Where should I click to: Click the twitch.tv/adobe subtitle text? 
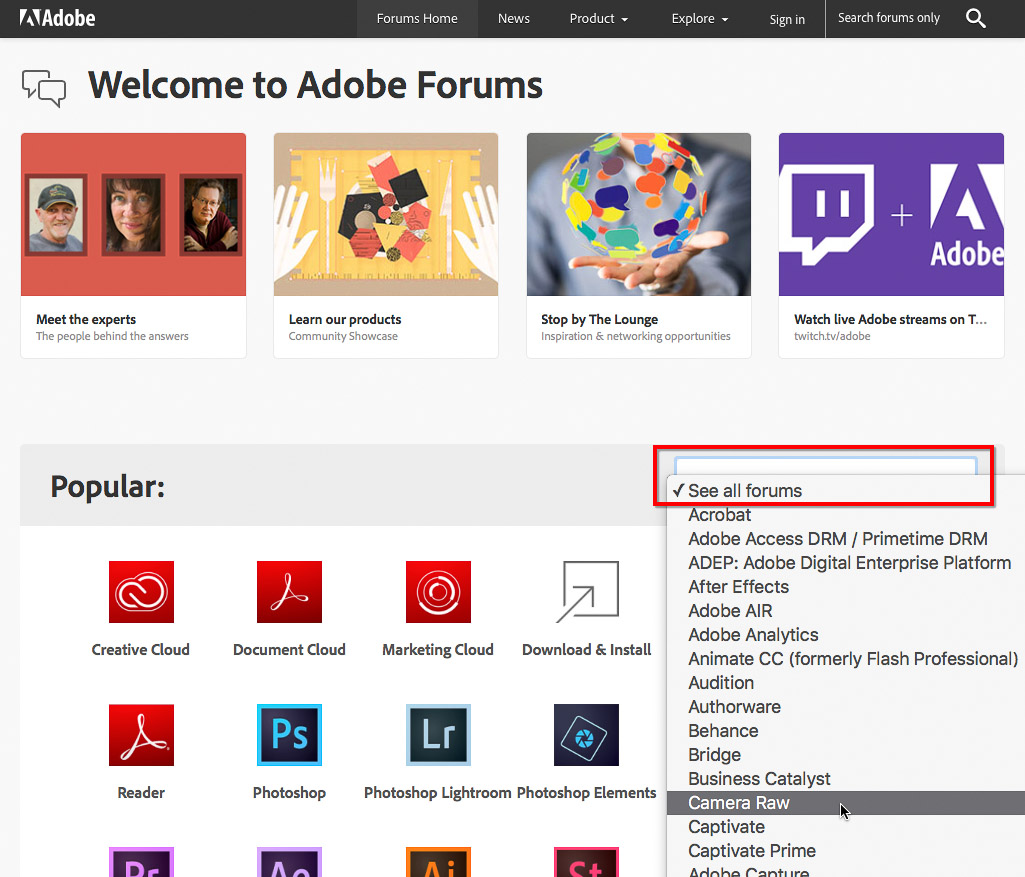pos(832,337)
